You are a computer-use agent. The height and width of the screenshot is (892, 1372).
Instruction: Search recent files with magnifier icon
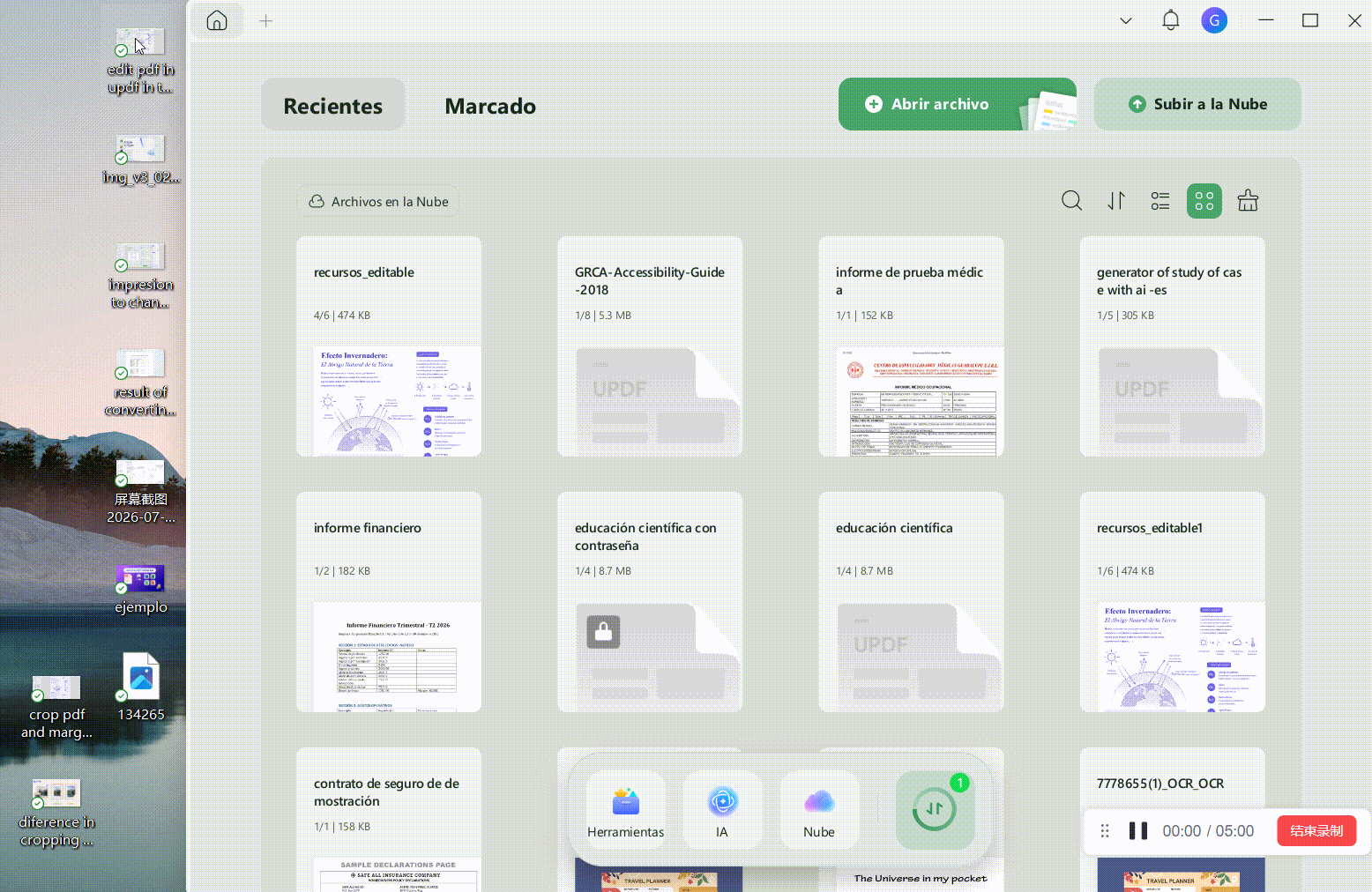click(1072, 201)
